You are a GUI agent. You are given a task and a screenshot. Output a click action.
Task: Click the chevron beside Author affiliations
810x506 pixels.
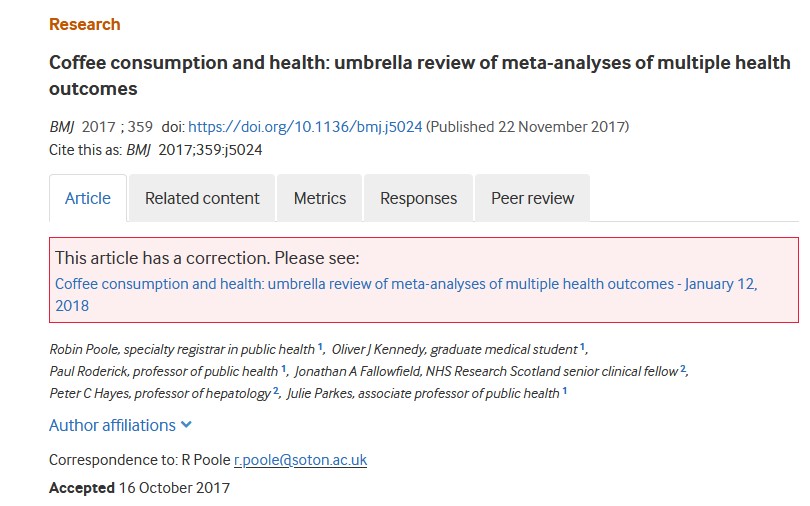coord(186,425)
